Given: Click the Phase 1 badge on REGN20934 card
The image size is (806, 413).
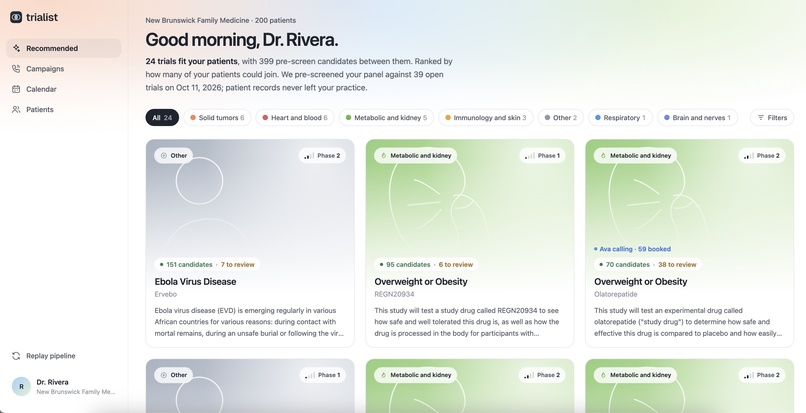Looking at the screenshot, I should [542, 155].
